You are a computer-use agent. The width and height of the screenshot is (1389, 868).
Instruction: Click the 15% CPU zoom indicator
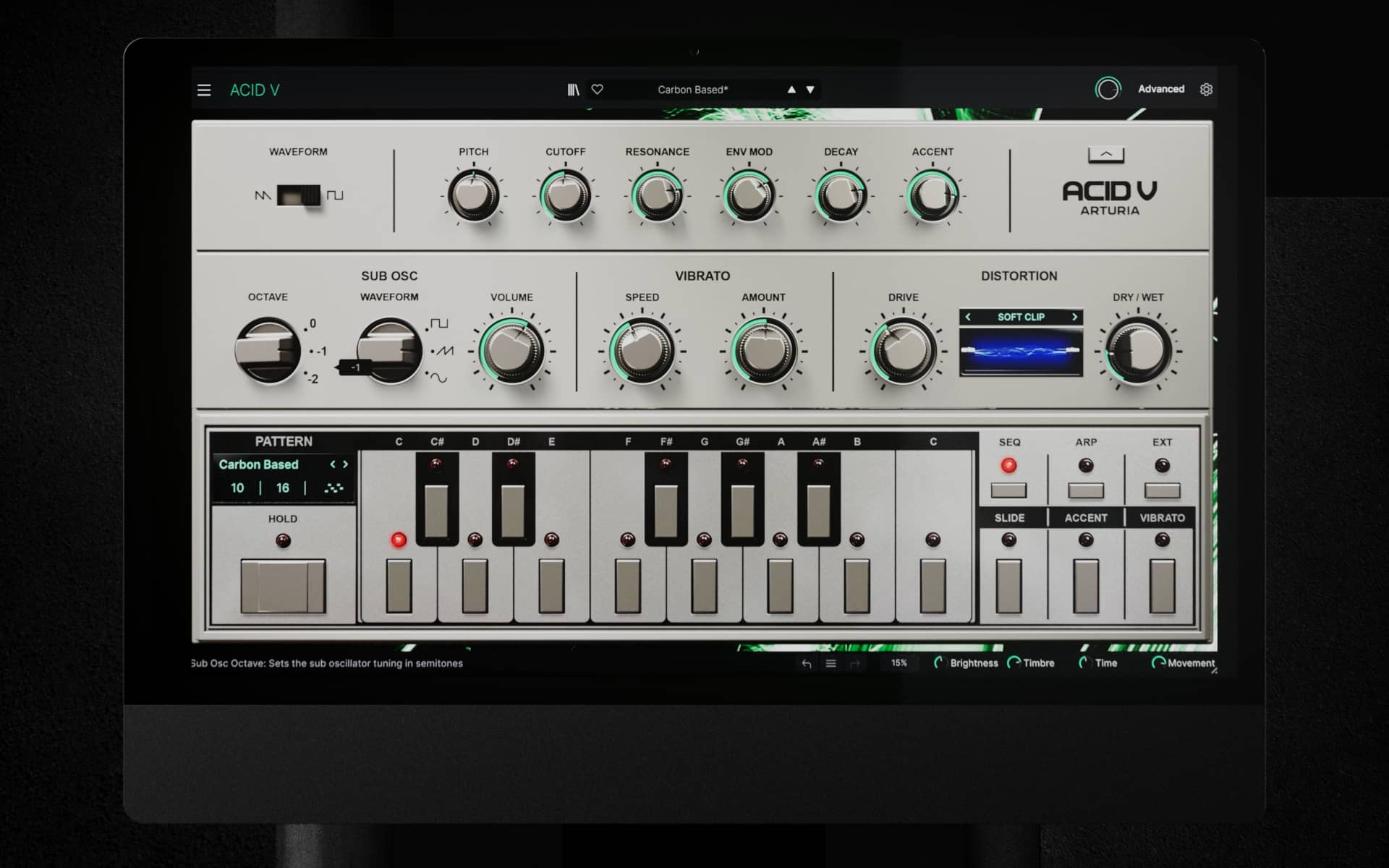(899, 663)
